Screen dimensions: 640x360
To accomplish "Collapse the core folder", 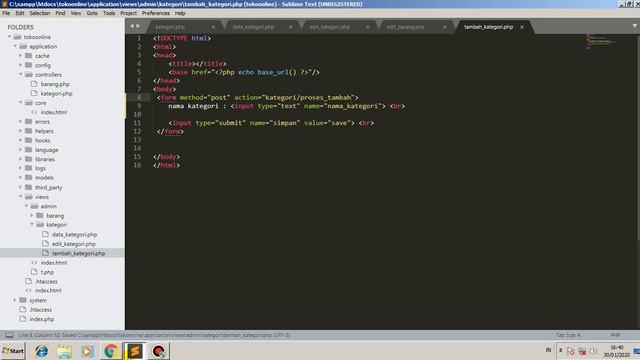I will coord(21,102).
